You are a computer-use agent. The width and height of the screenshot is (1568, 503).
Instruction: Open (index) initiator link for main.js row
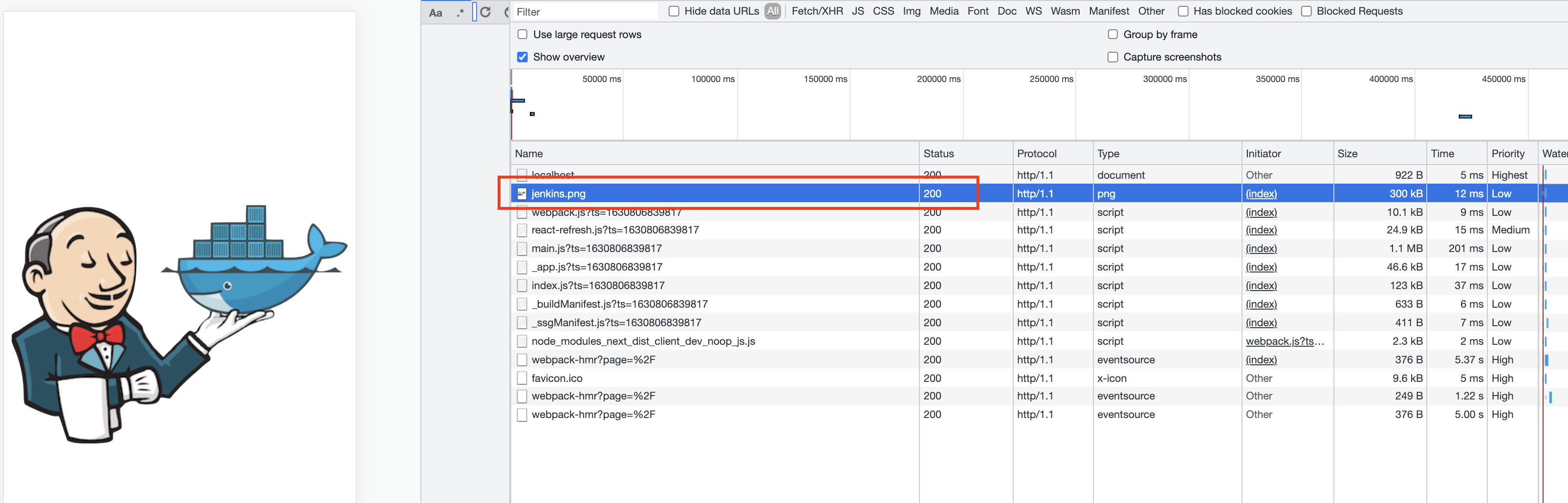(x=1261, y=249)
